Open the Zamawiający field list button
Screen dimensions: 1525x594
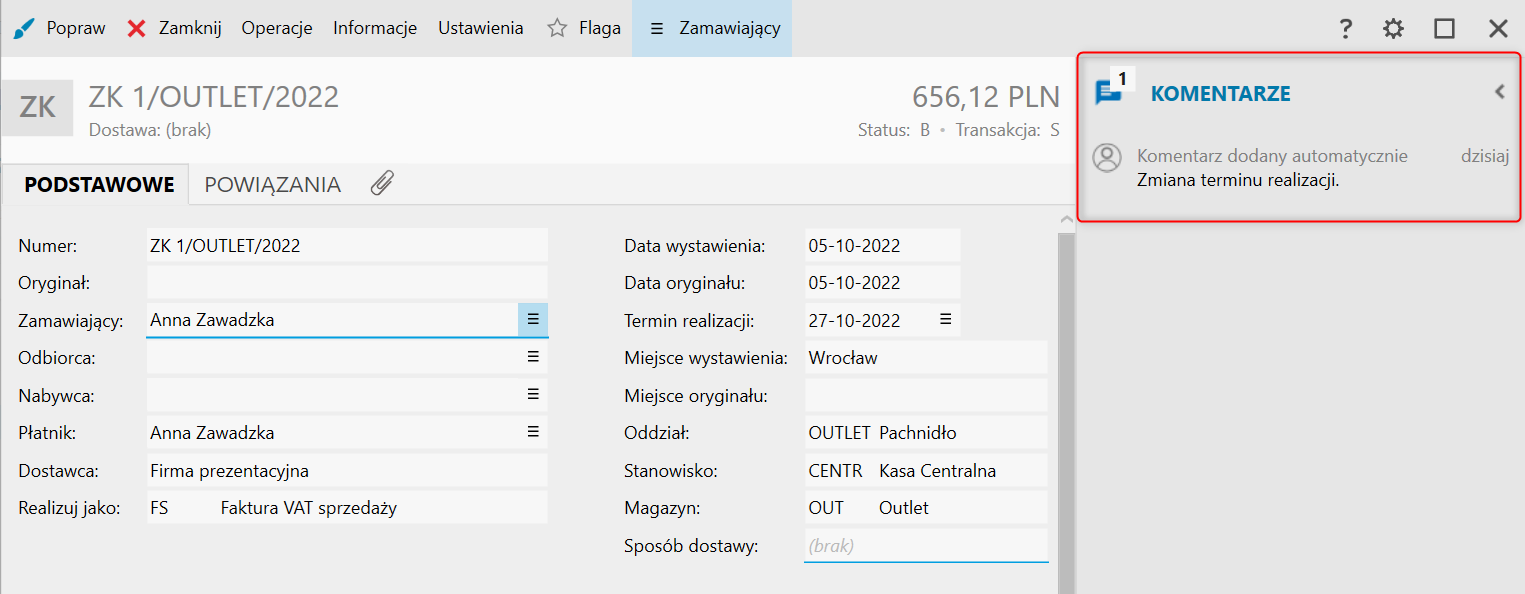point(533,319)
